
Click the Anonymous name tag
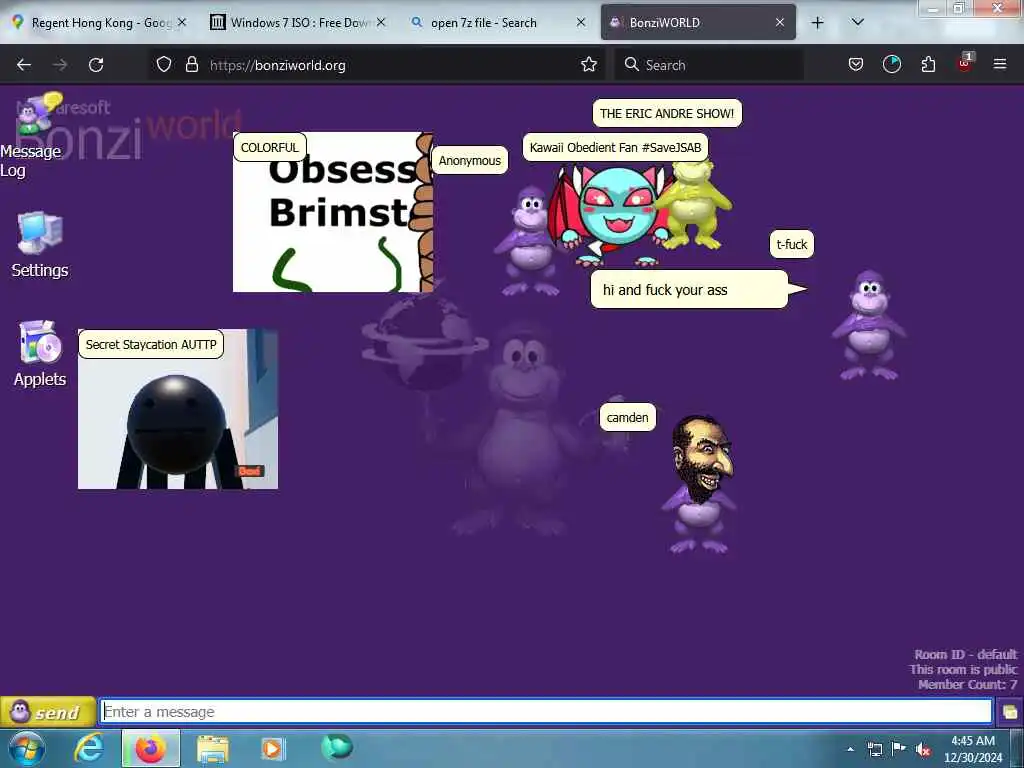pos(470,161)
